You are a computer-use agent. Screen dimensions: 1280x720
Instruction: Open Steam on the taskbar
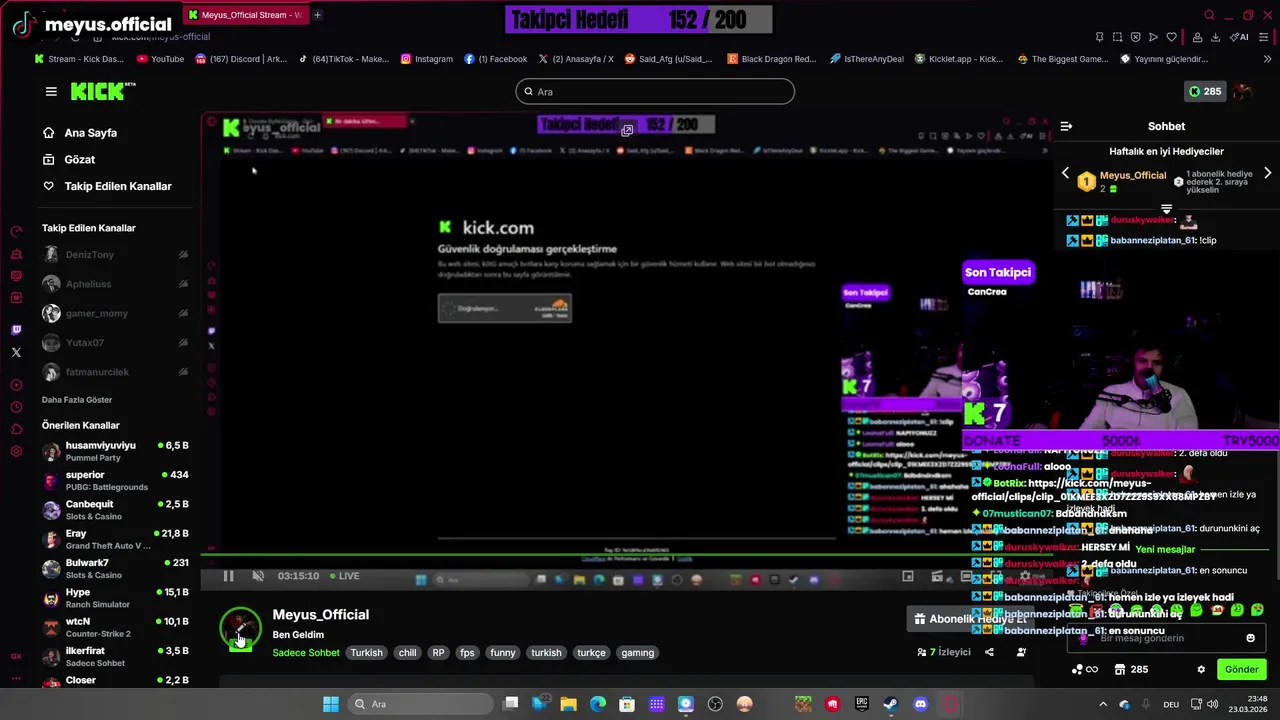890,704
